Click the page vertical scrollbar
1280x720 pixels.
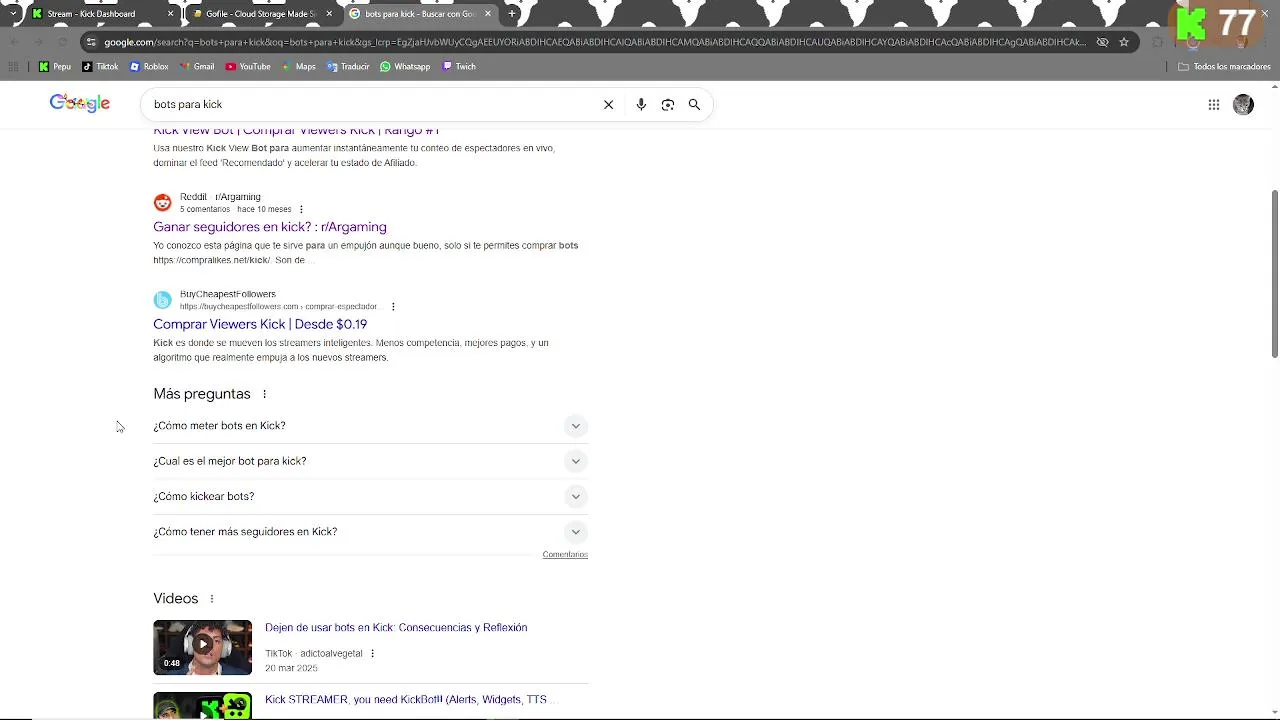1274,272
